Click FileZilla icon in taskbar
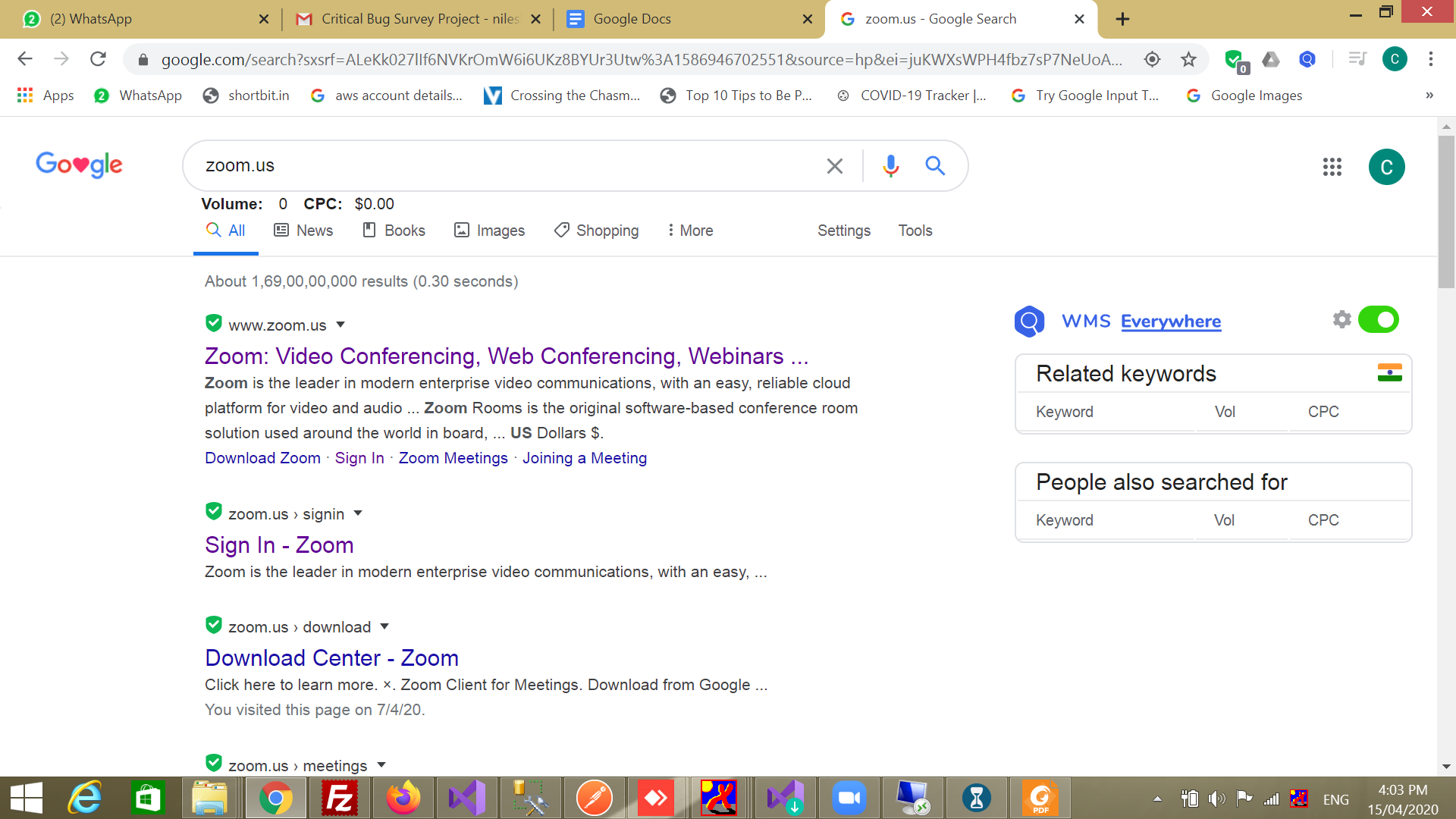Viewport: 1456px width, 819px height. (339, 798)
